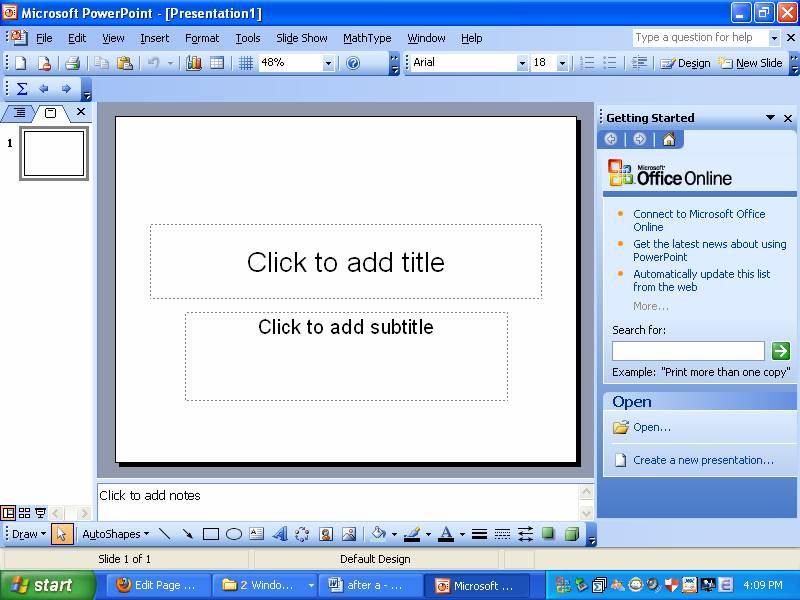Screen dimensions: 800x600
Task: Open Draw menu dropdown
Action: [x=29, y=534]
